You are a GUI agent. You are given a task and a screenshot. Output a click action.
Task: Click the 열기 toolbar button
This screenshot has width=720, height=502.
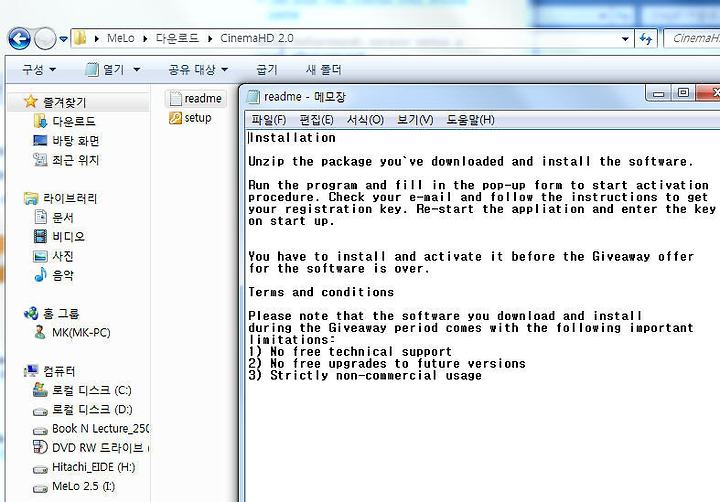pos(105,69)
